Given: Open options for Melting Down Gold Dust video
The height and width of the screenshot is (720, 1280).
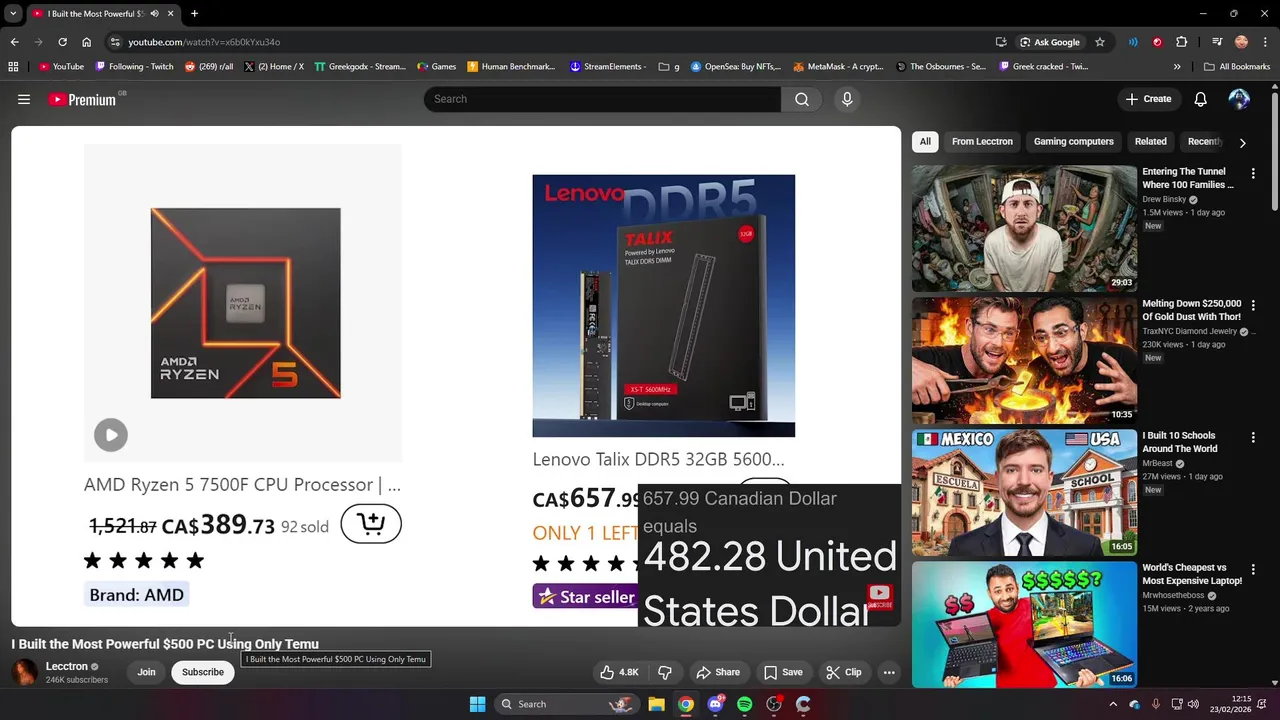Looking at the screenshot, I should pyautogui.click(x=1253, y=305).
